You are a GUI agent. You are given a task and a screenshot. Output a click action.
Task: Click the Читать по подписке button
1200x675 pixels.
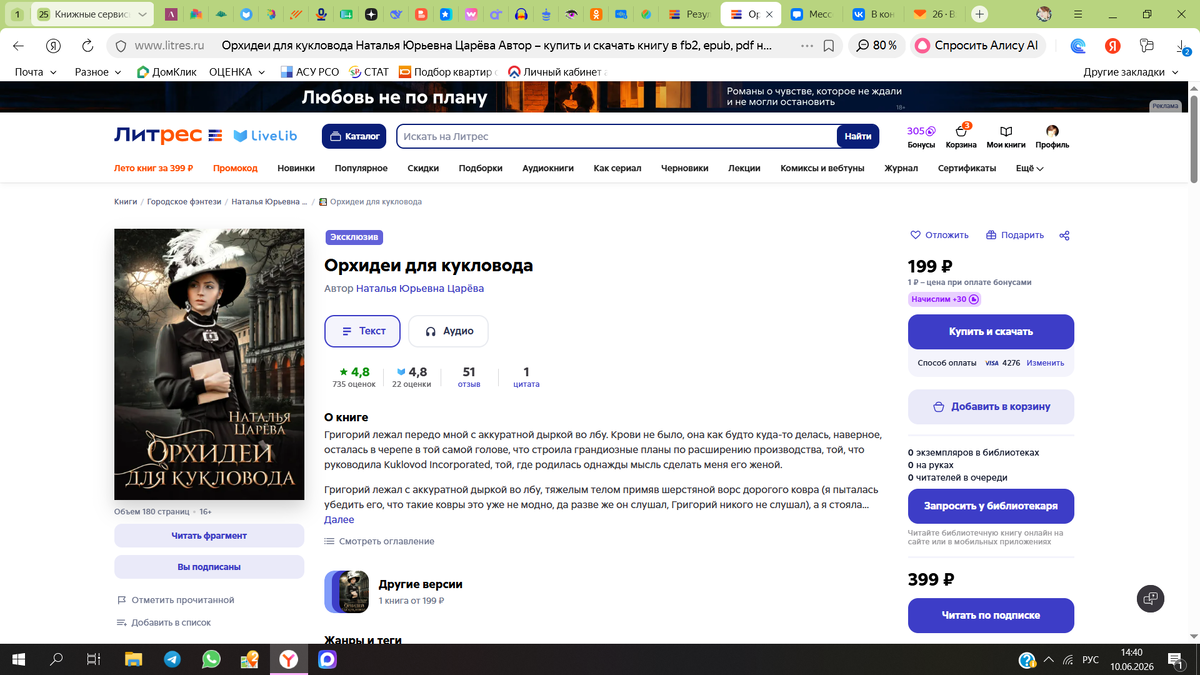coord(991,615)
